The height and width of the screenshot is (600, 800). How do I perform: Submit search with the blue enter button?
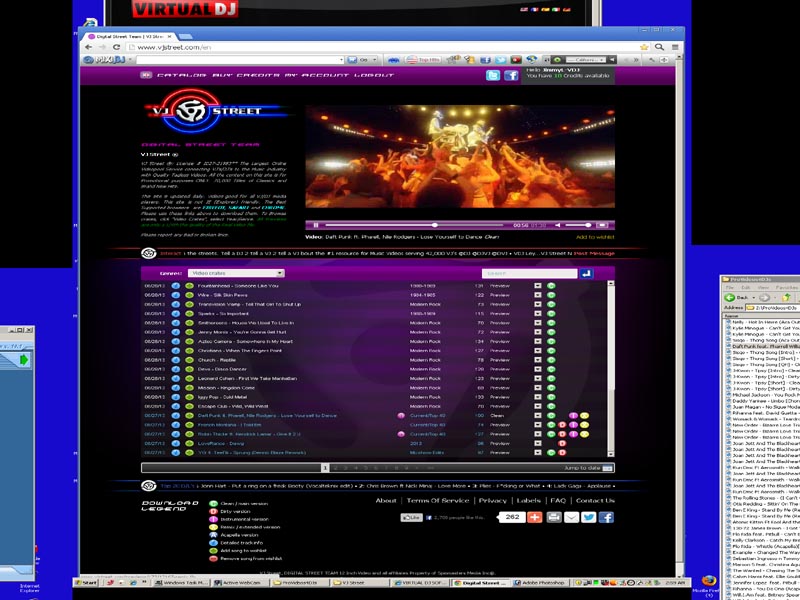(586, 273)
